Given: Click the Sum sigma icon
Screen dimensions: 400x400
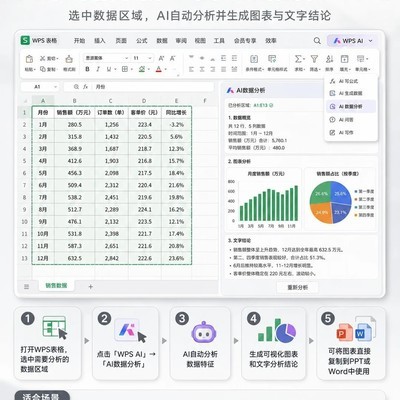Looking at the screenshot, I should 298,59.
